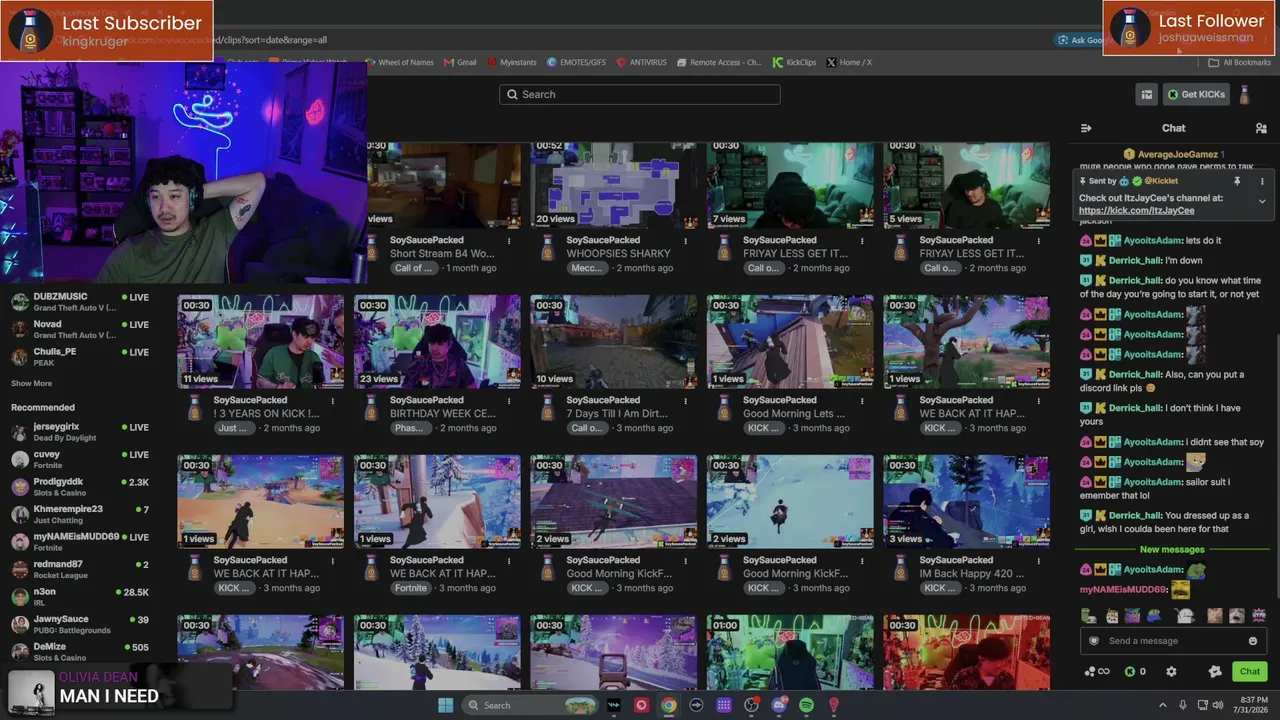Play the BIRTHDAY WEEK CE... clip thumbnail

tap(437, 341)
